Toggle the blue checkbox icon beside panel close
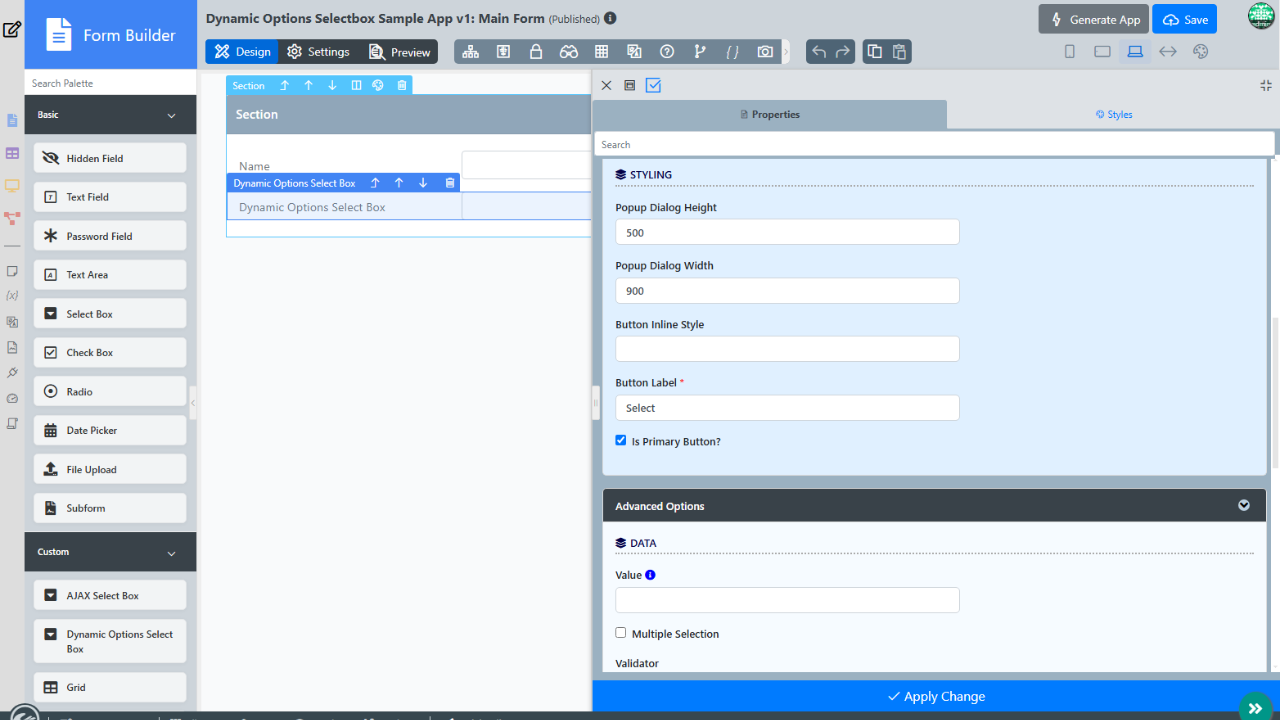 click(653, 86)
